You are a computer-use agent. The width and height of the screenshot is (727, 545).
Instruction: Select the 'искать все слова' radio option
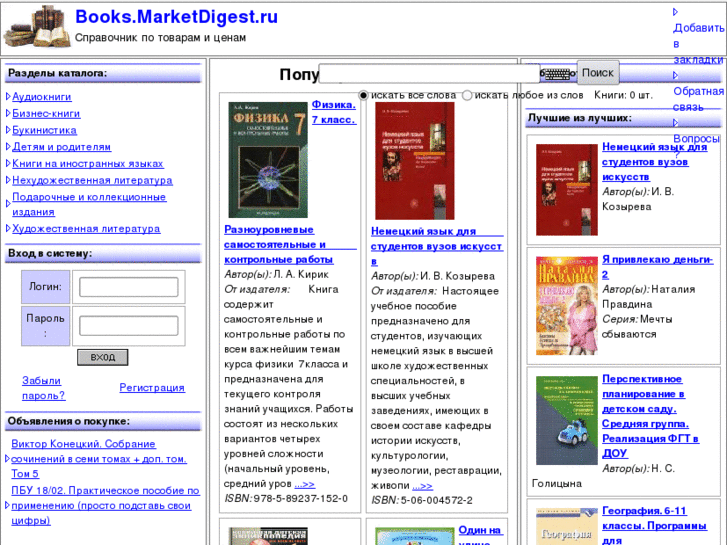tap(364, 95)
